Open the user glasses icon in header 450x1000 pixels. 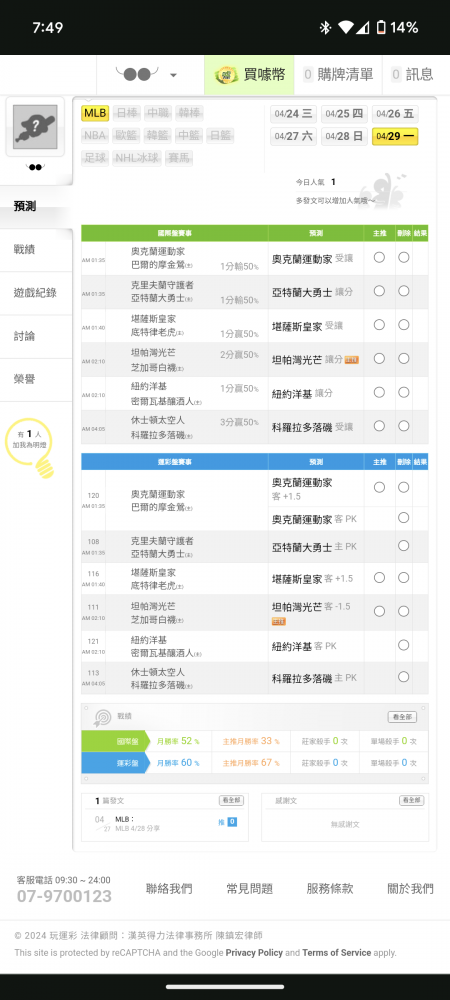[x=137, y=75]
